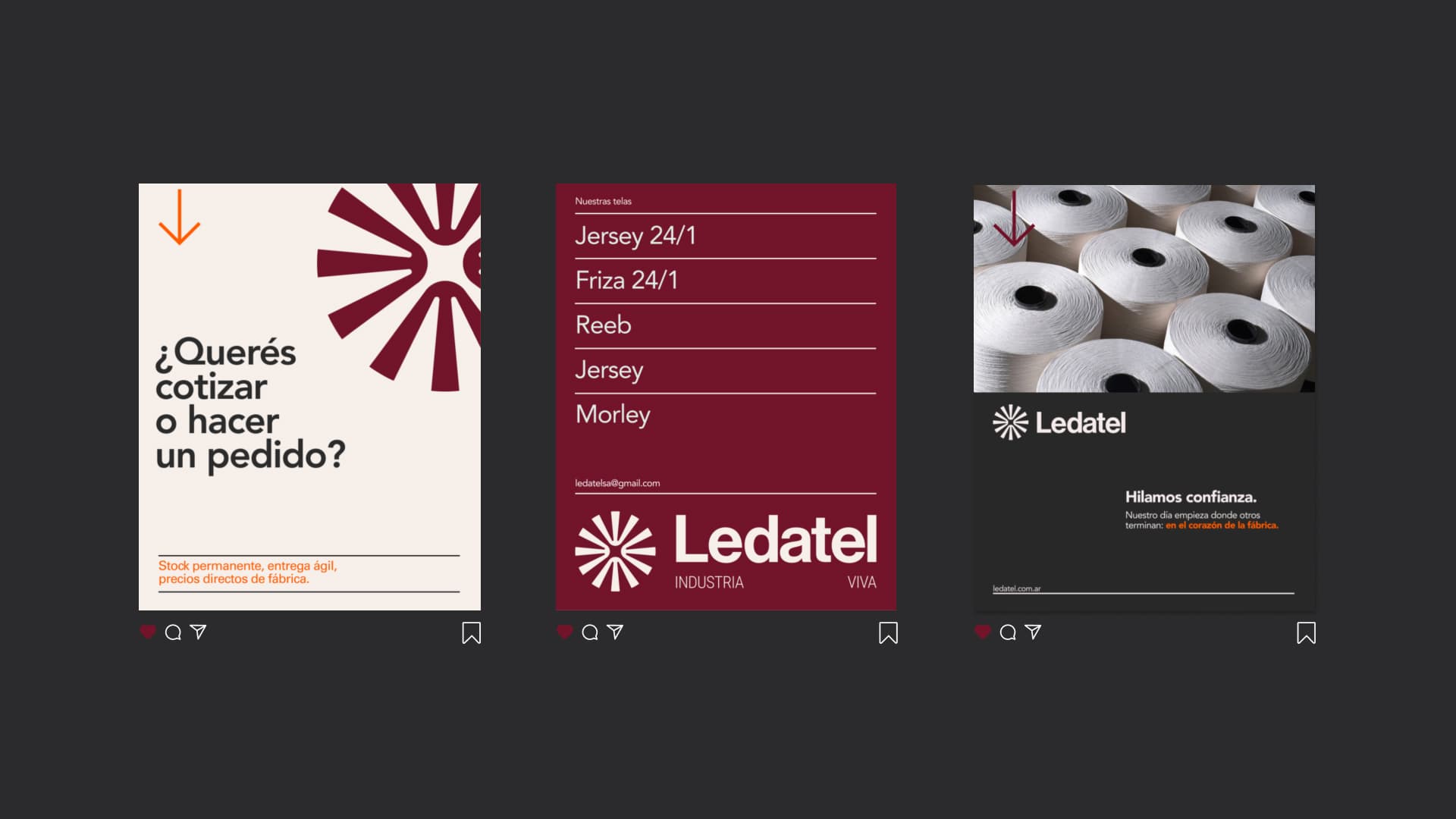Screen dimensions: 1456x819
Task: Click the large white "Ledatel" wordmark on maroon post
Action: 776,540
